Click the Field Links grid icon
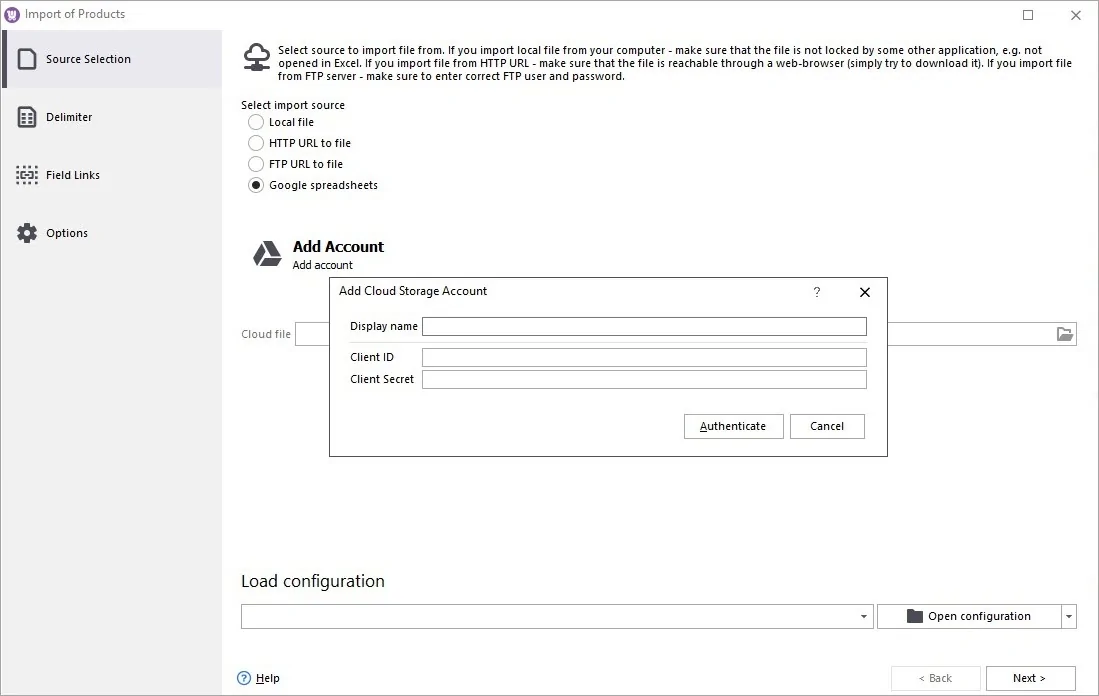The image size is (1099, 696). click(26, 174)
